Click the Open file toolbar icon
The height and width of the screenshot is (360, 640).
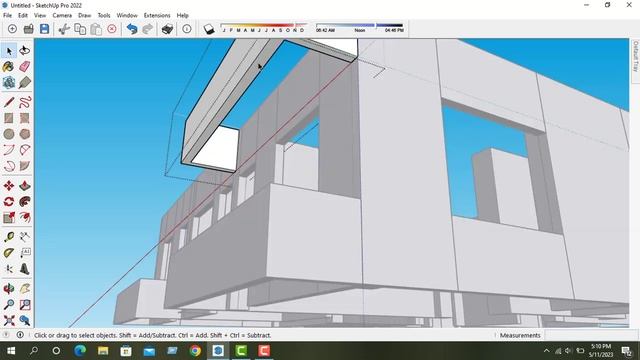tap(29, 29)
